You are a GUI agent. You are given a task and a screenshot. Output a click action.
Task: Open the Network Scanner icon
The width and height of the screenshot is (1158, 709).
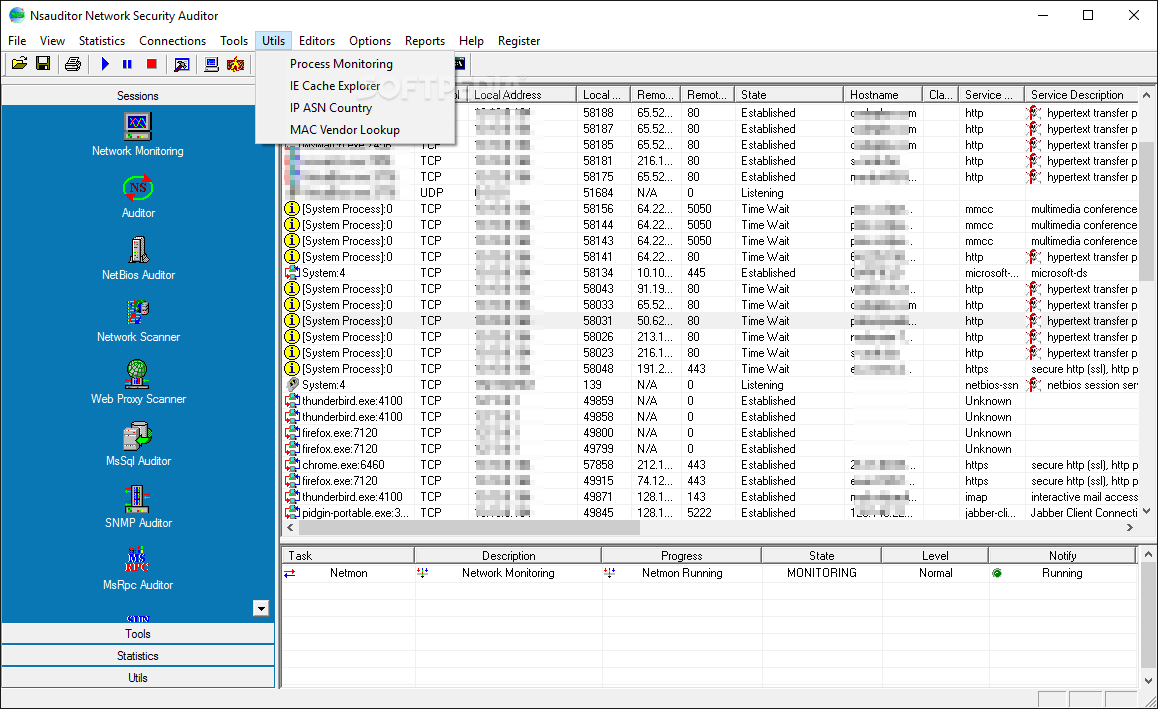(x=138, y=321)
